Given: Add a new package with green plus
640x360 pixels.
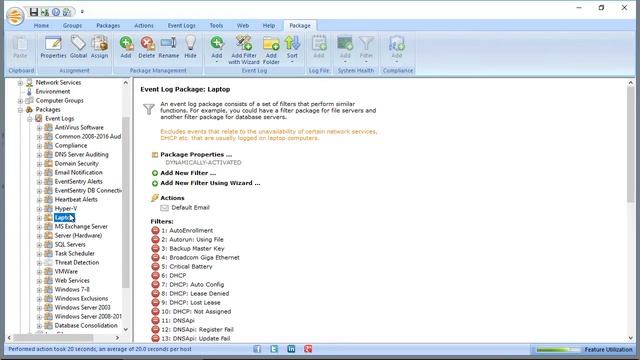Looking at the screenshot, I should click(x=126, y=47).
